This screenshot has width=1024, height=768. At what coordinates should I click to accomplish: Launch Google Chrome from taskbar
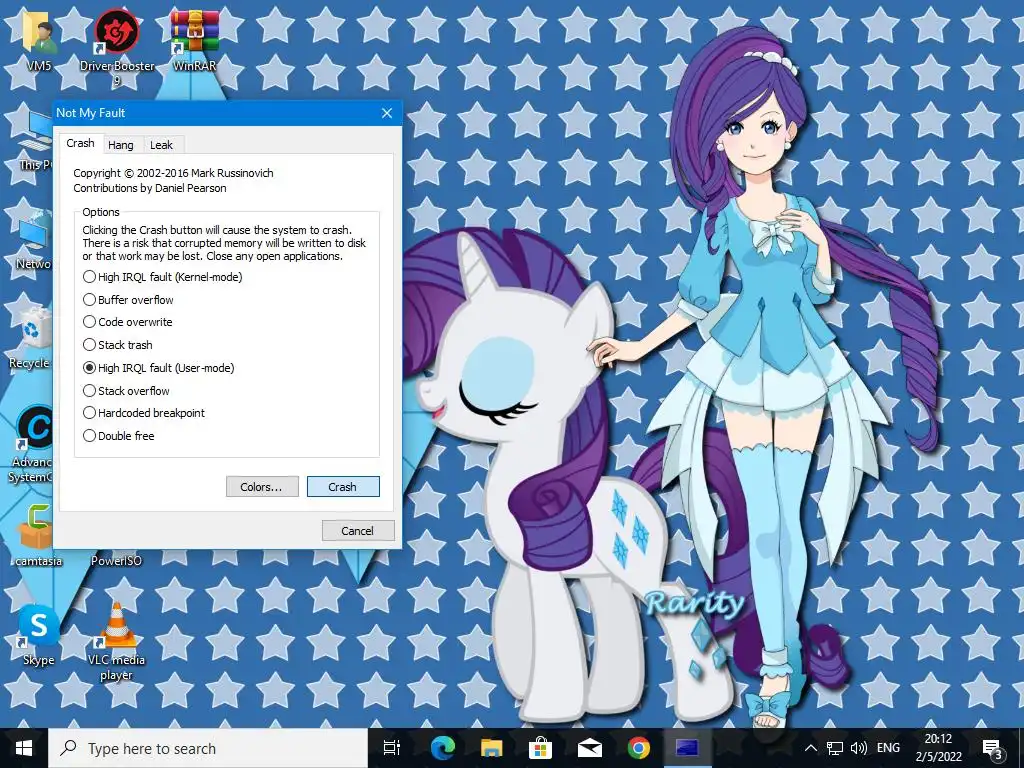pos(639,748)
